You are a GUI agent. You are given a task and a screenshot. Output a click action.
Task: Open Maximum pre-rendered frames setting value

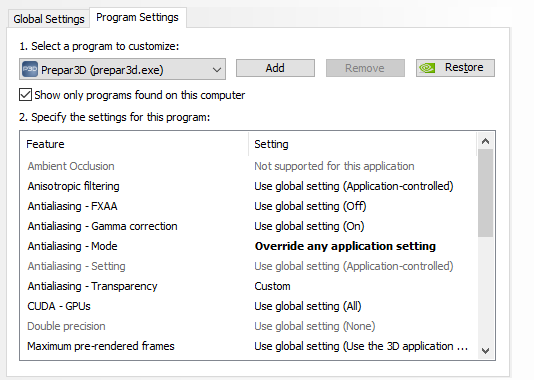pos(361,346)
